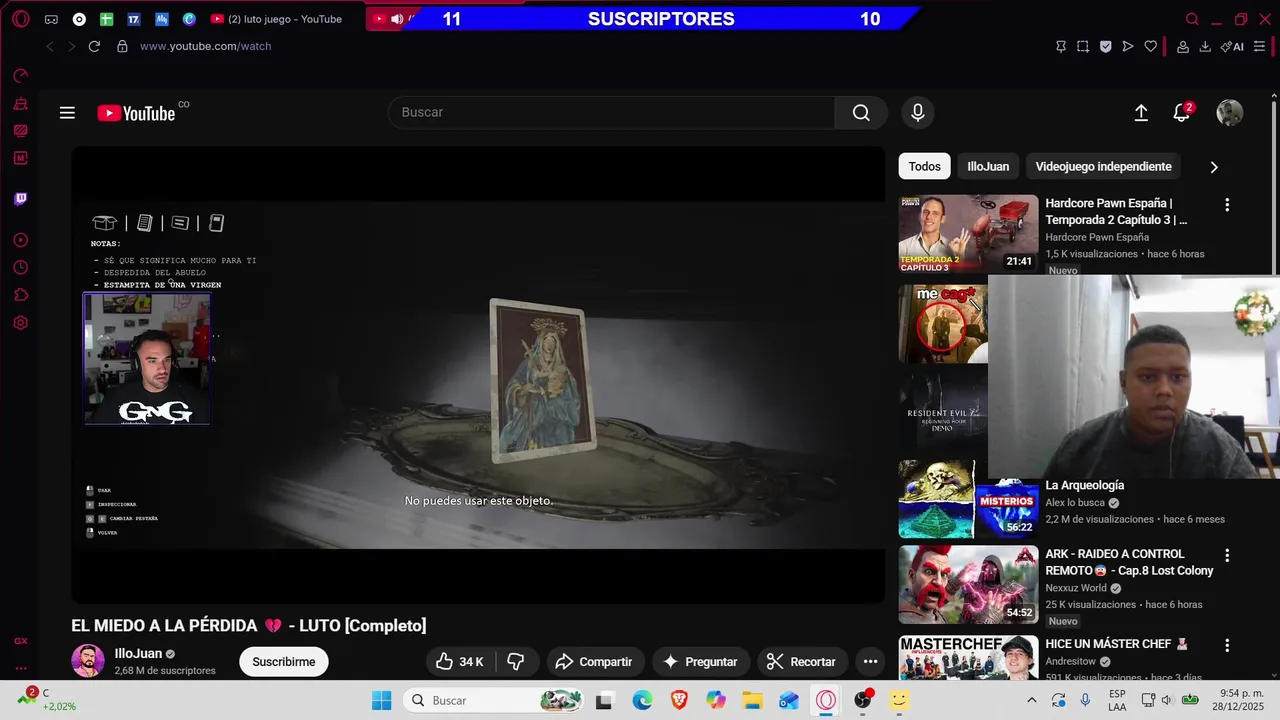Click the YouTube Buscar search field
Image resolution: width=1280 pixels, height=720 pixels.
tap(611, 112)
